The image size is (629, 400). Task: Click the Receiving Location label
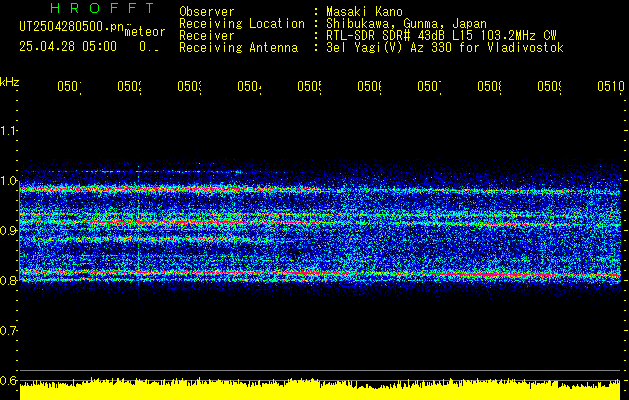(x=242, y=24)
